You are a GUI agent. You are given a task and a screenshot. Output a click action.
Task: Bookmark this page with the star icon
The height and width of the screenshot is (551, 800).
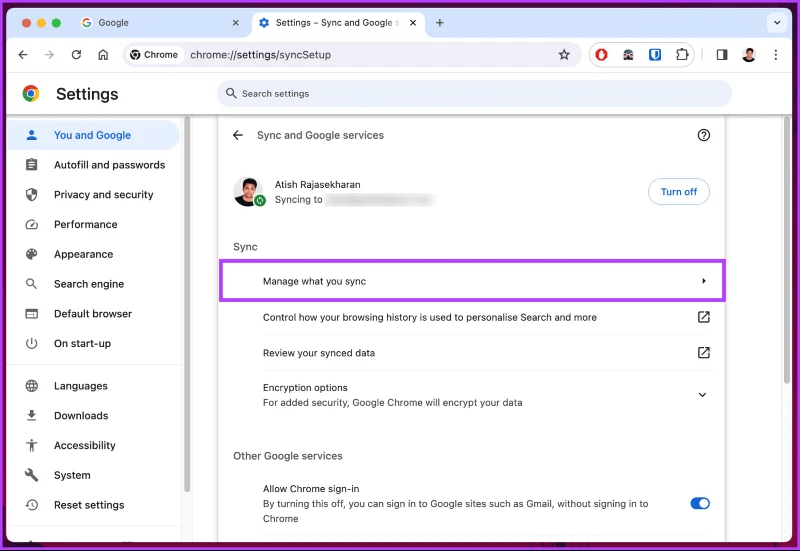(564, 55)
